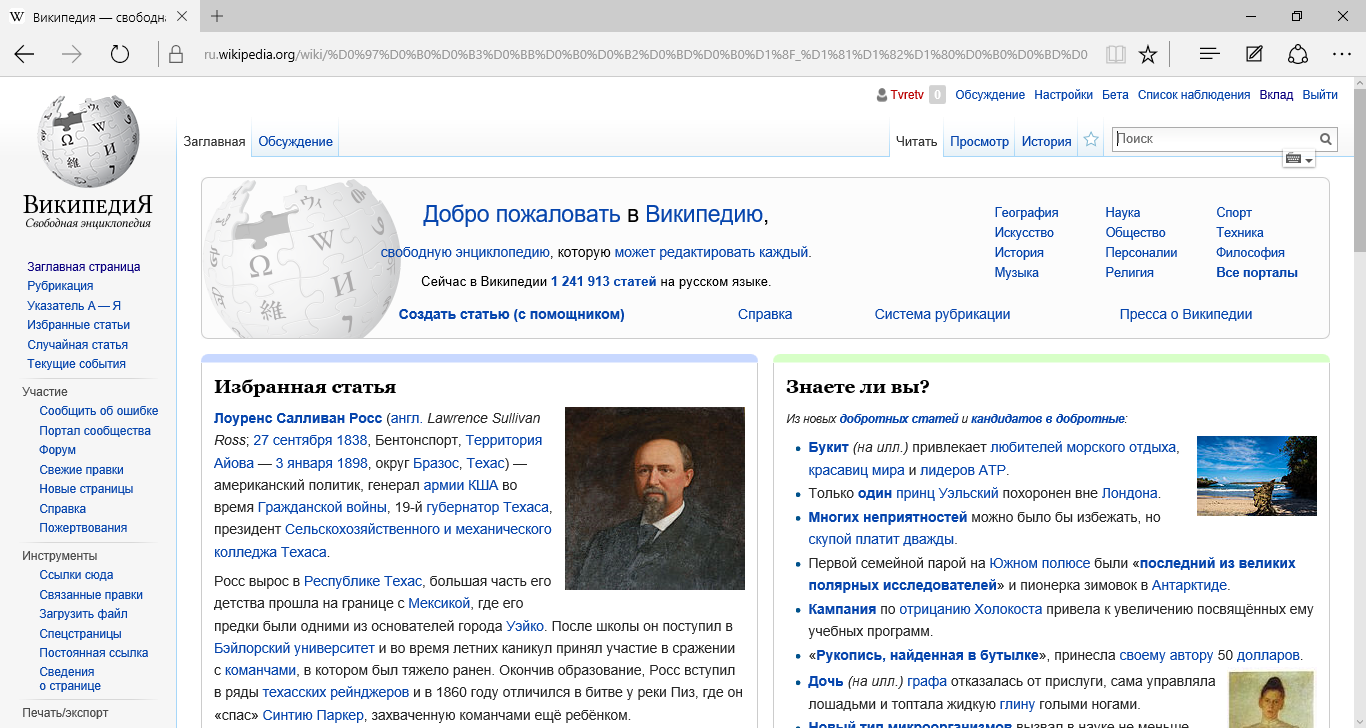Open the Спорт portal link
The width and height of the screenshot is (1366, 728).
pyautogui.click(x=1234, y=213)
